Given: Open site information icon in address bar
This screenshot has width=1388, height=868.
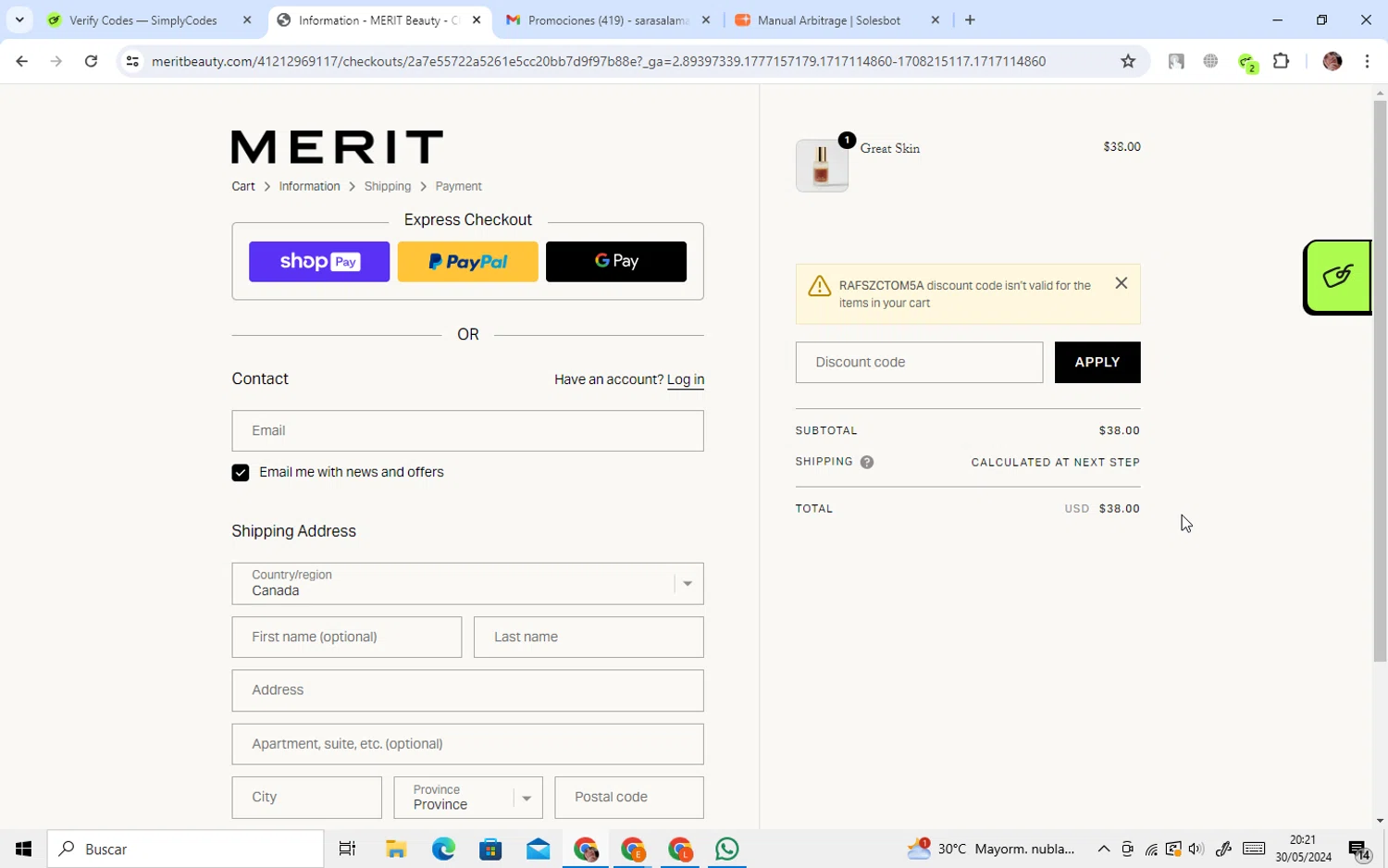Looking at the screenshot, I should 132,61.
